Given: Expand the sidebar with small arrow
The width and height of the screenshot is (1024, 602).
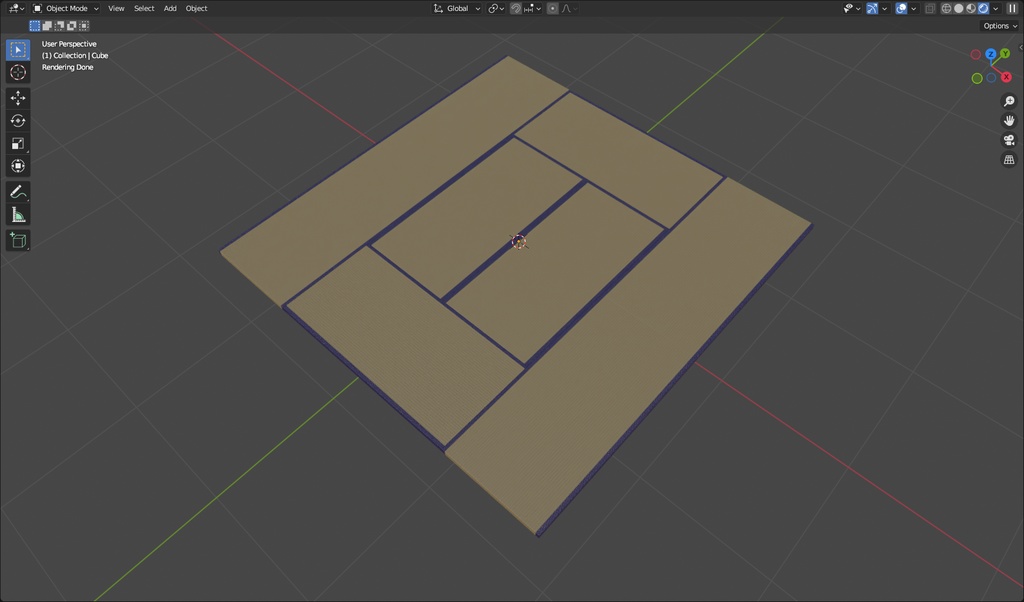Looking at the screenshot, I should click(1021, 47).
